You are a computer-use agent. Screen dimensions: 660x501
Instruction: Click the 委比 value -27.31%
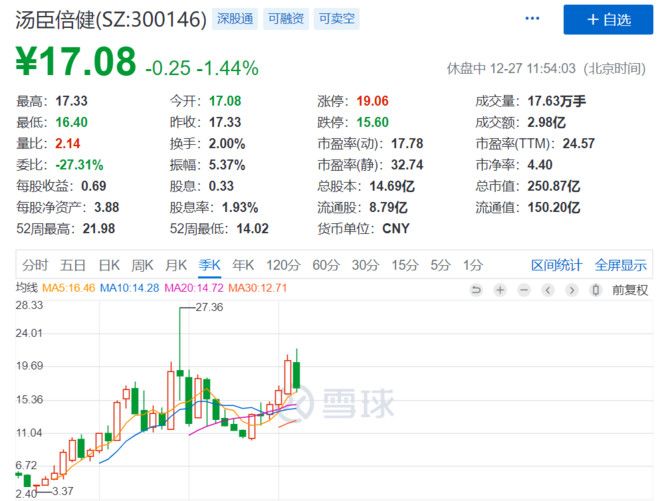coord(80,165)
